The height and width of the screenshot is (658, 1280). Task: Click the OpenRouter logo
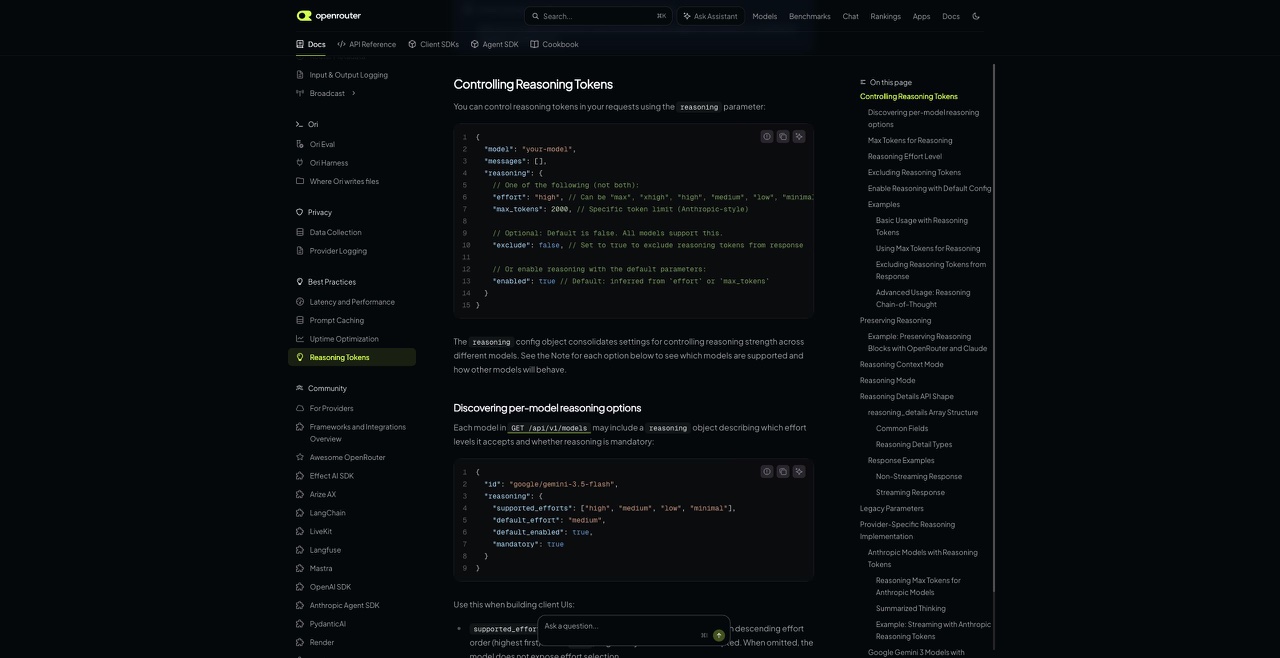[x=329, y=16]
